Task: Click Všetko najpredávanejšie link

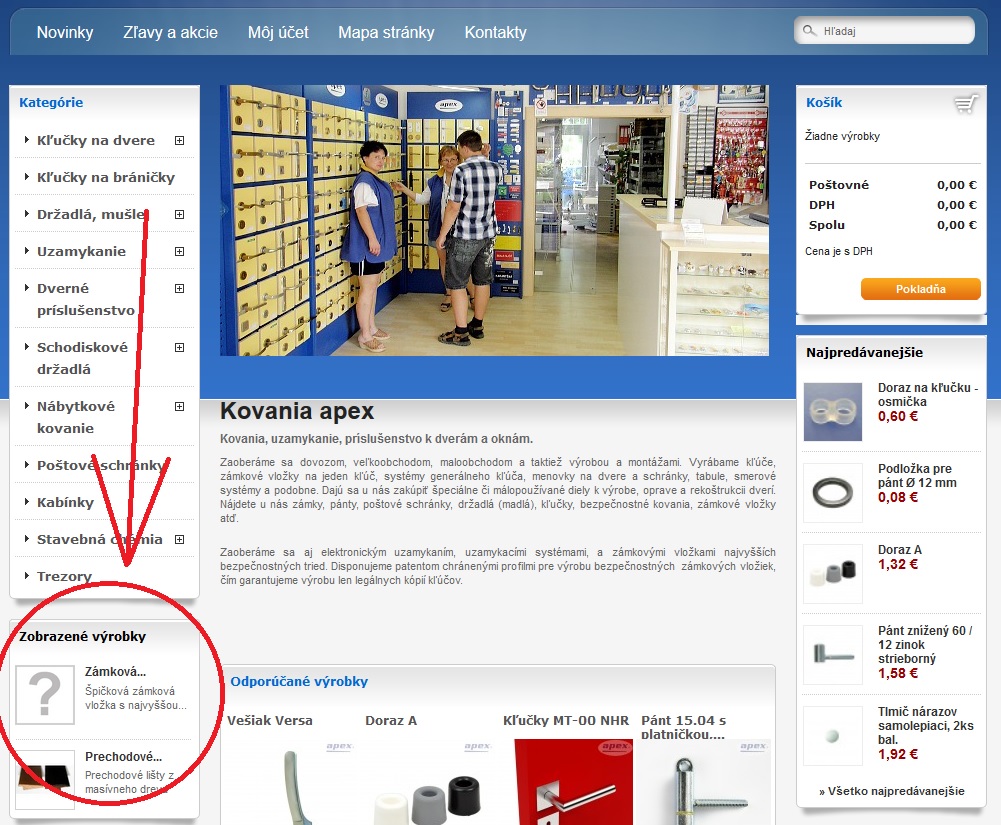Action: 892,791
